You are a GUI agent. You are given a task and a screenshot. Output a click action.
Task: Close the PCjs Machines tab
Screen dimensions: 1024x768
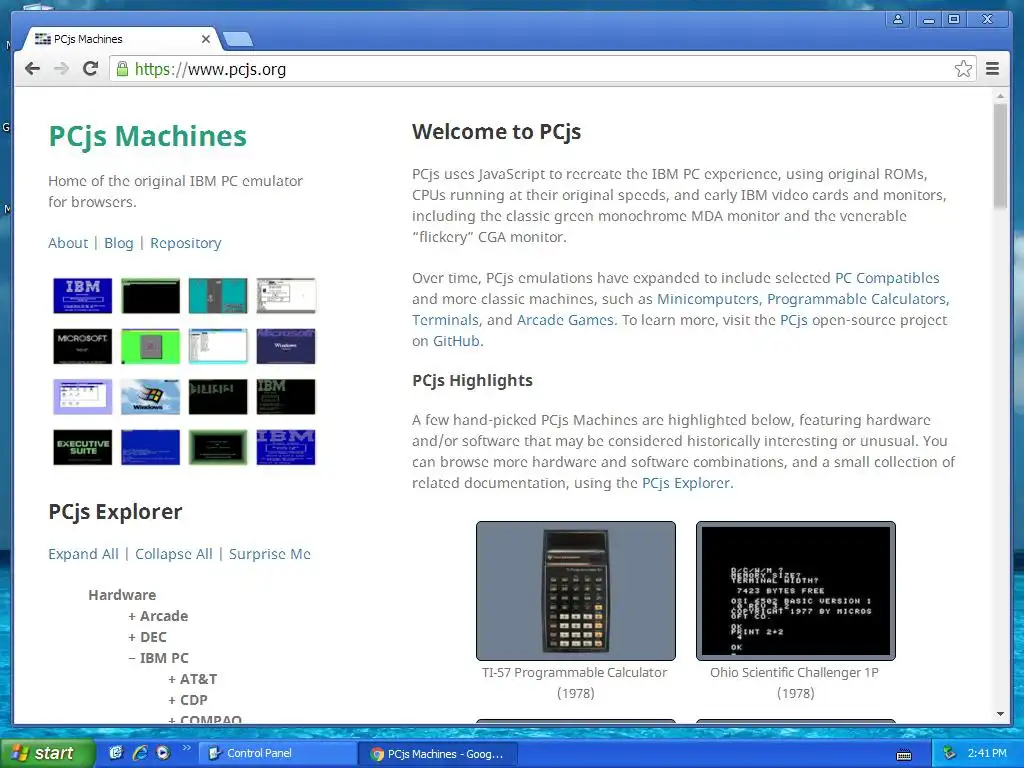tap(206, 39)
